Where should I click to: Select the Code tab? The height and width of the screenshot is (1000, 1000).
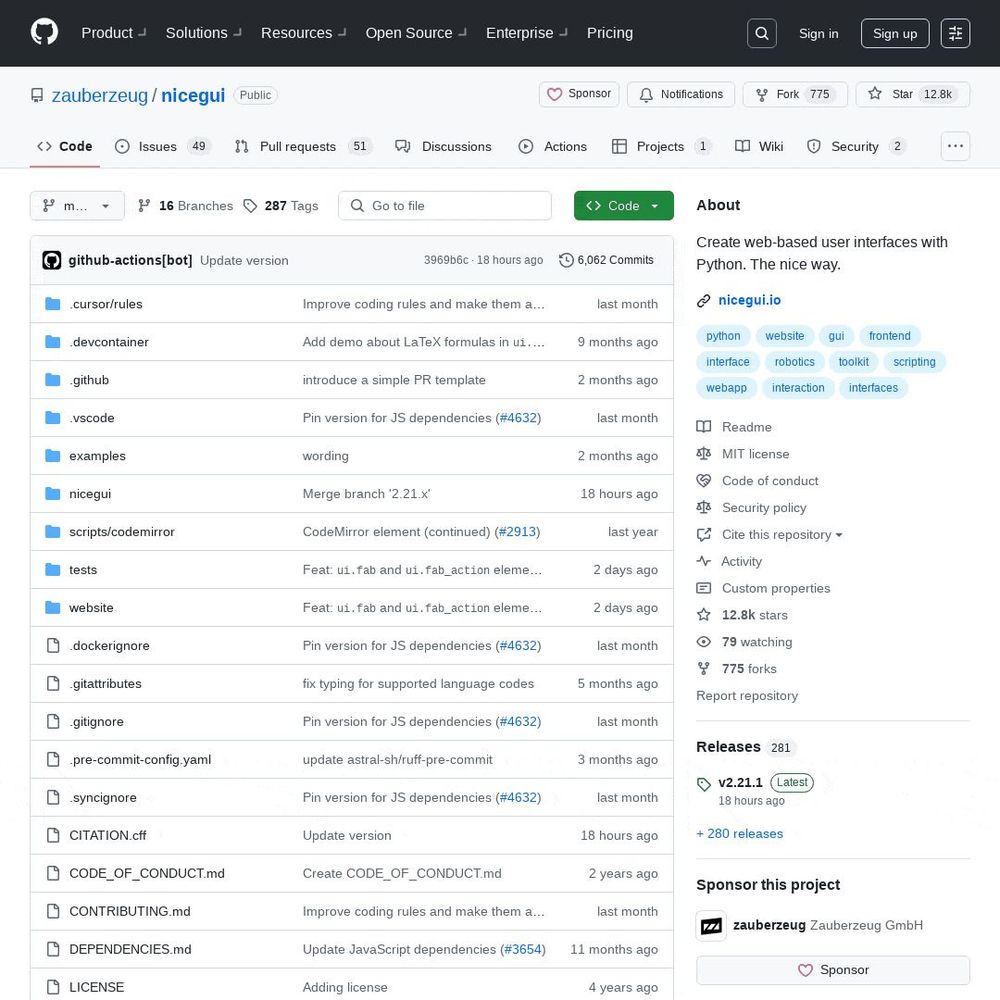tap(64, 147)
